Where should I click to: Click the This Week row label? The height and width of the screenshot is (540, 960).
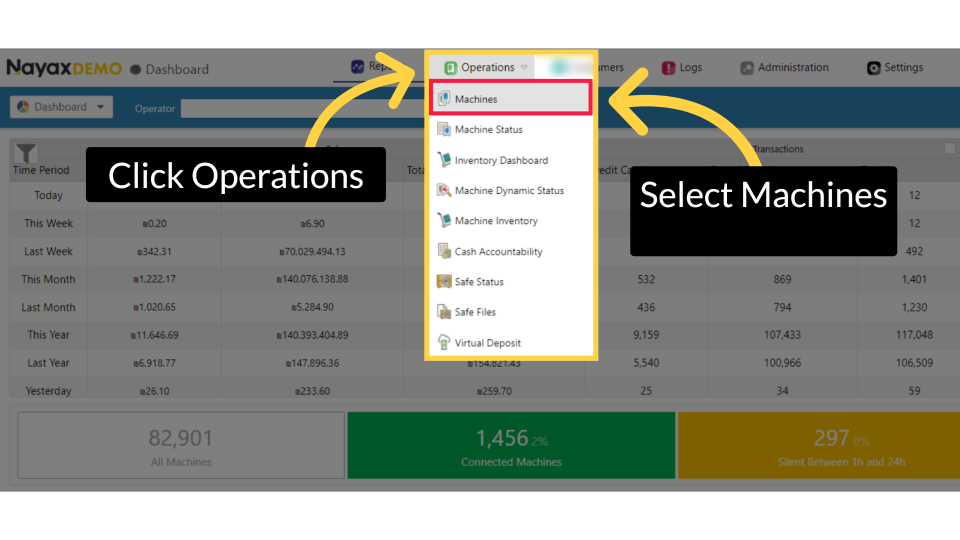click(48, 223)
